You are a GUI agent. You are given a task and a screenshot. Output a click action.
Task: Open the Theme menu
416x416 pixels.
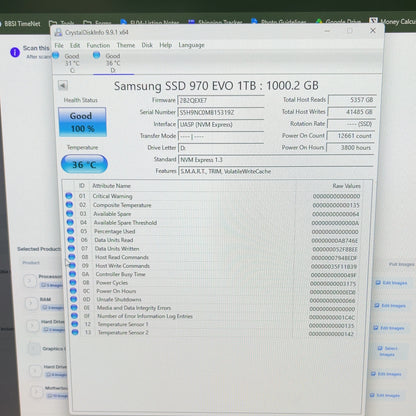(126, 45)
